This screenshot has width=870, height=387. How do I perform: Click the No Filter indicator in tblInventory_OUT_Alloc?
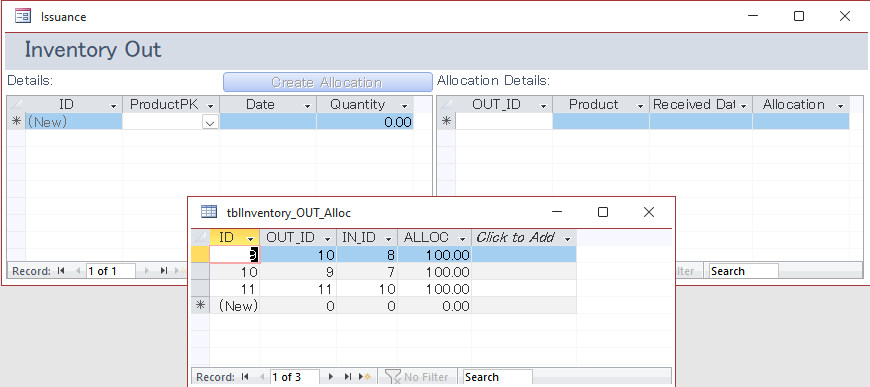point(417,377)
